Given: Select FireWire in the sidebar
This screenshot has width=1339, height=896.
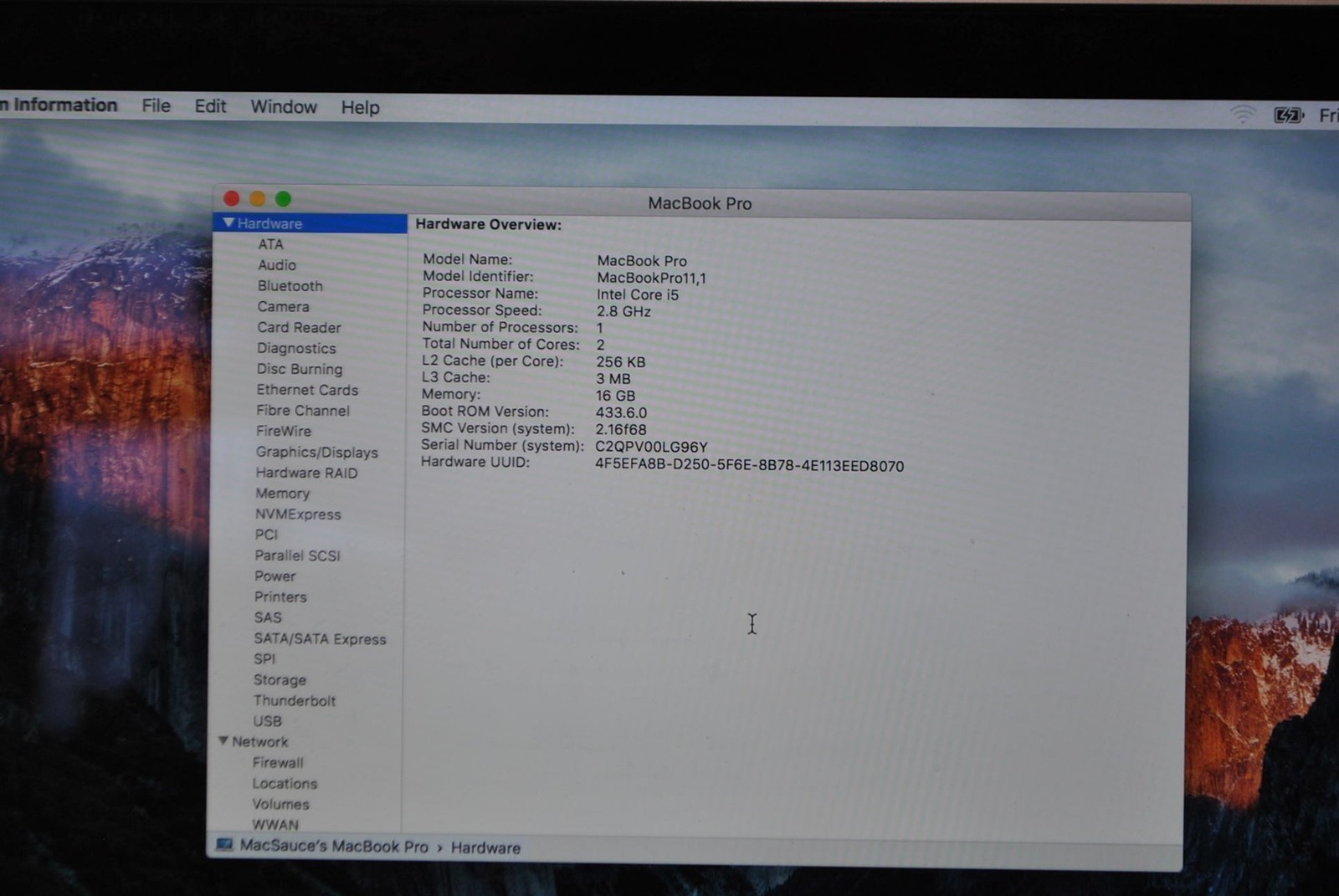Looking at the screenshot, I should 284,431.
